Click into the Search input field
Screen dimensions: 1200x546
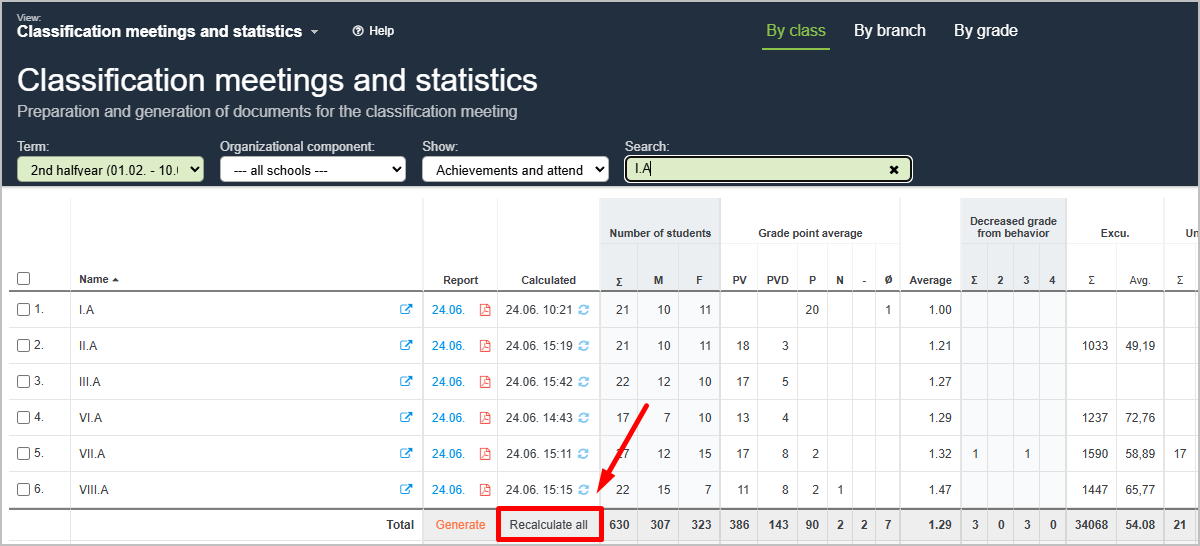coord(760,170)
